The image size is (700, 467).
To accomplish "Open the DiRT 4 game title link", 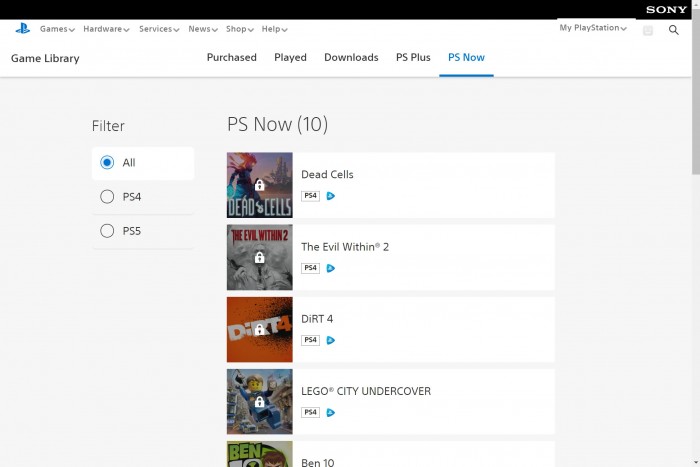I will click(317, 319).
